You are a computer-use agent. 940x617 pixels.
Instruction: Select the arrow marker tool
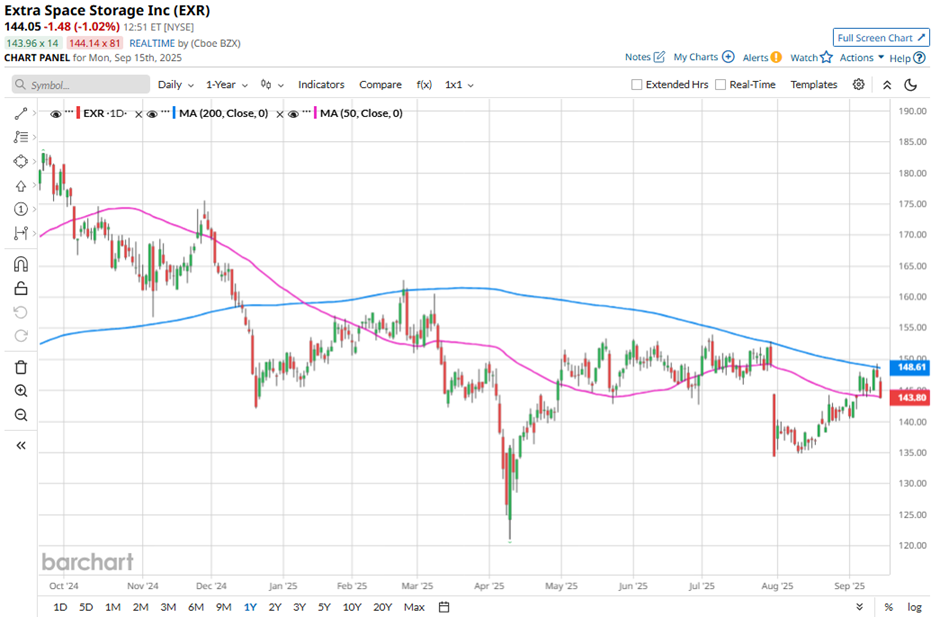pyautogui.click(x=21, y=185)
